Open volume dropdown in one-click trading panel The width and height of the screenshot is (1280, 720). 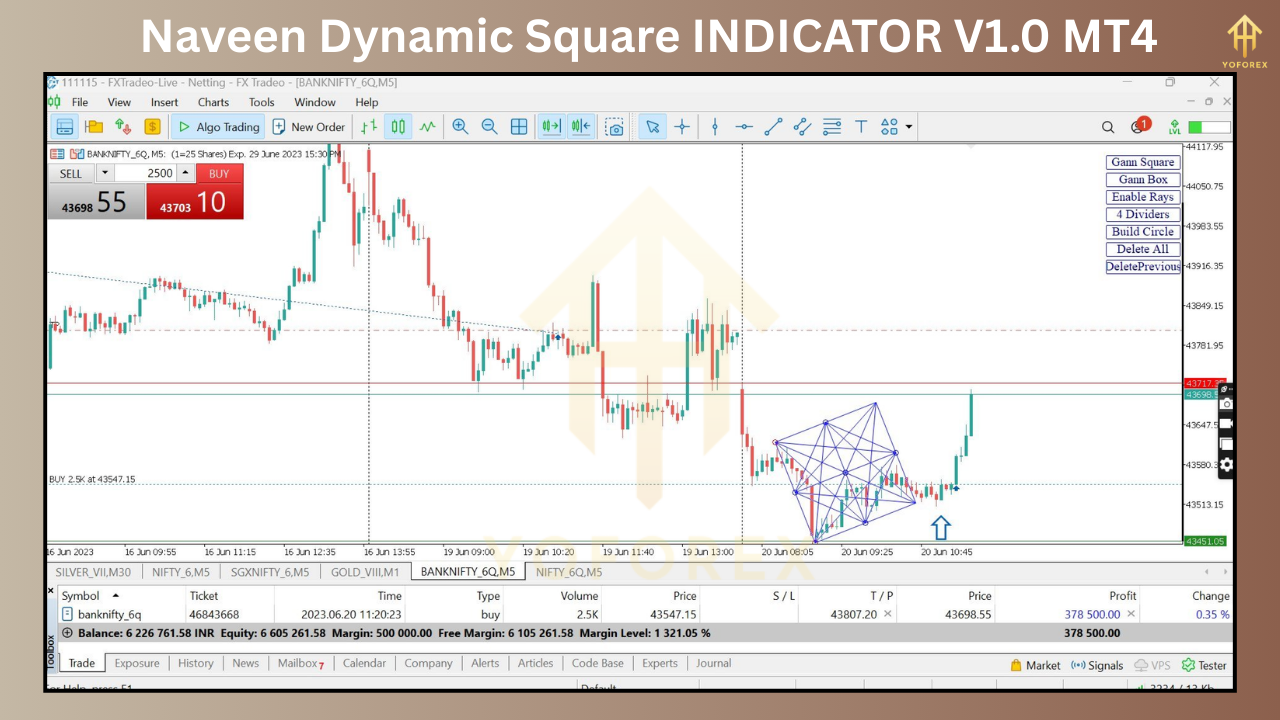pyautogui.click(x=105, y=173)
